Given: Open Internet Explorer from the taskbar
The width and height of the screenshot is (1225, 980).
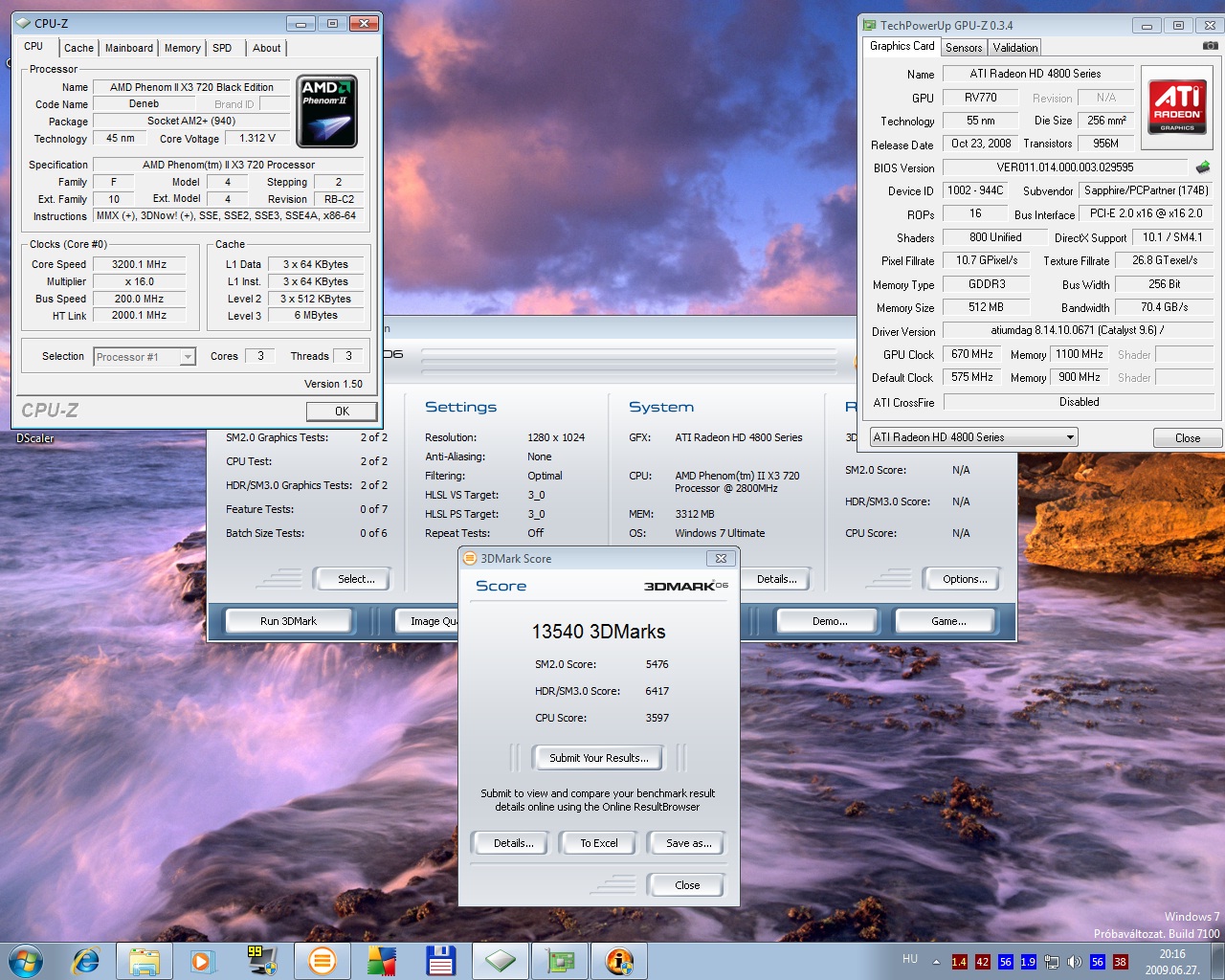Looking at the screenshot, I should click(86, 961).
